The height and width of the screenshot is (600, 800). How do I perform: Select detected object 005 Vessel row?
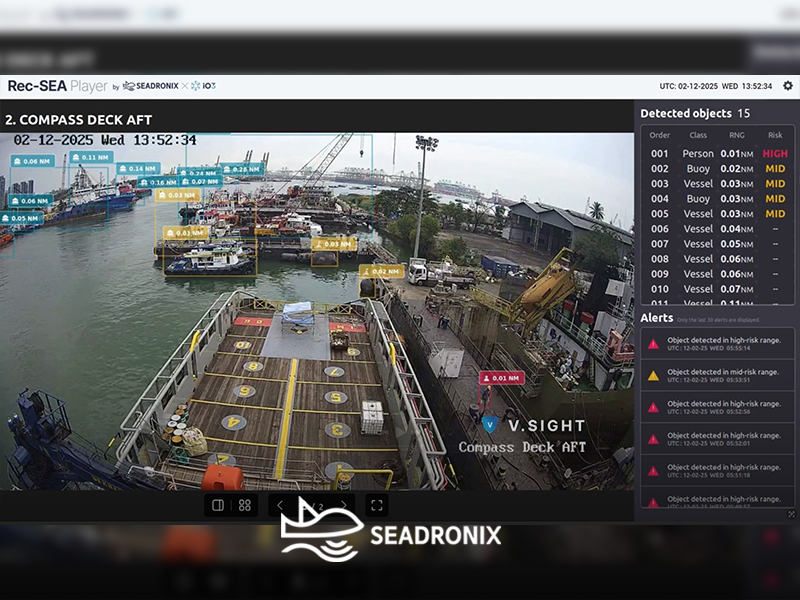pyautogui.click(x=718, y=214)
